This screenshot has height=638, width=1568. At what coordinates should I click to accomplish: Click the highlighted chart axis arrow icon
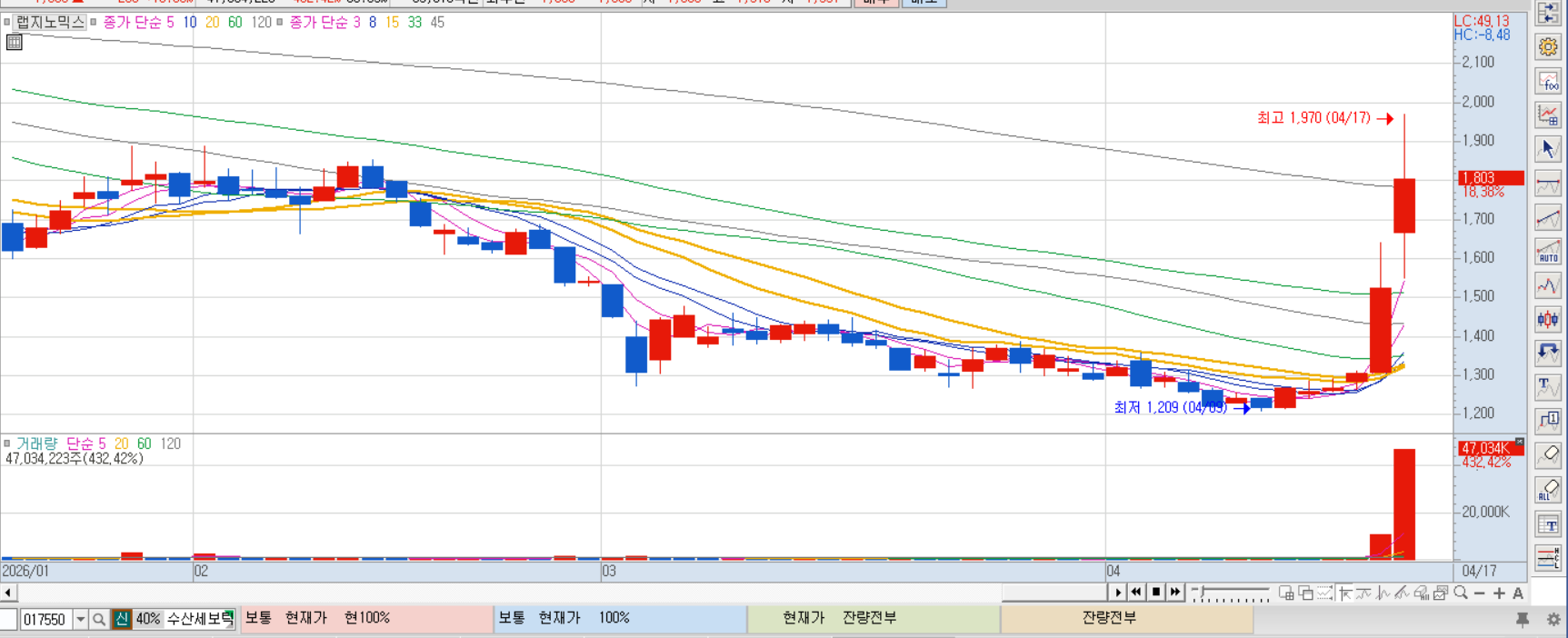pyautogui.click(x=1344, y=593)
